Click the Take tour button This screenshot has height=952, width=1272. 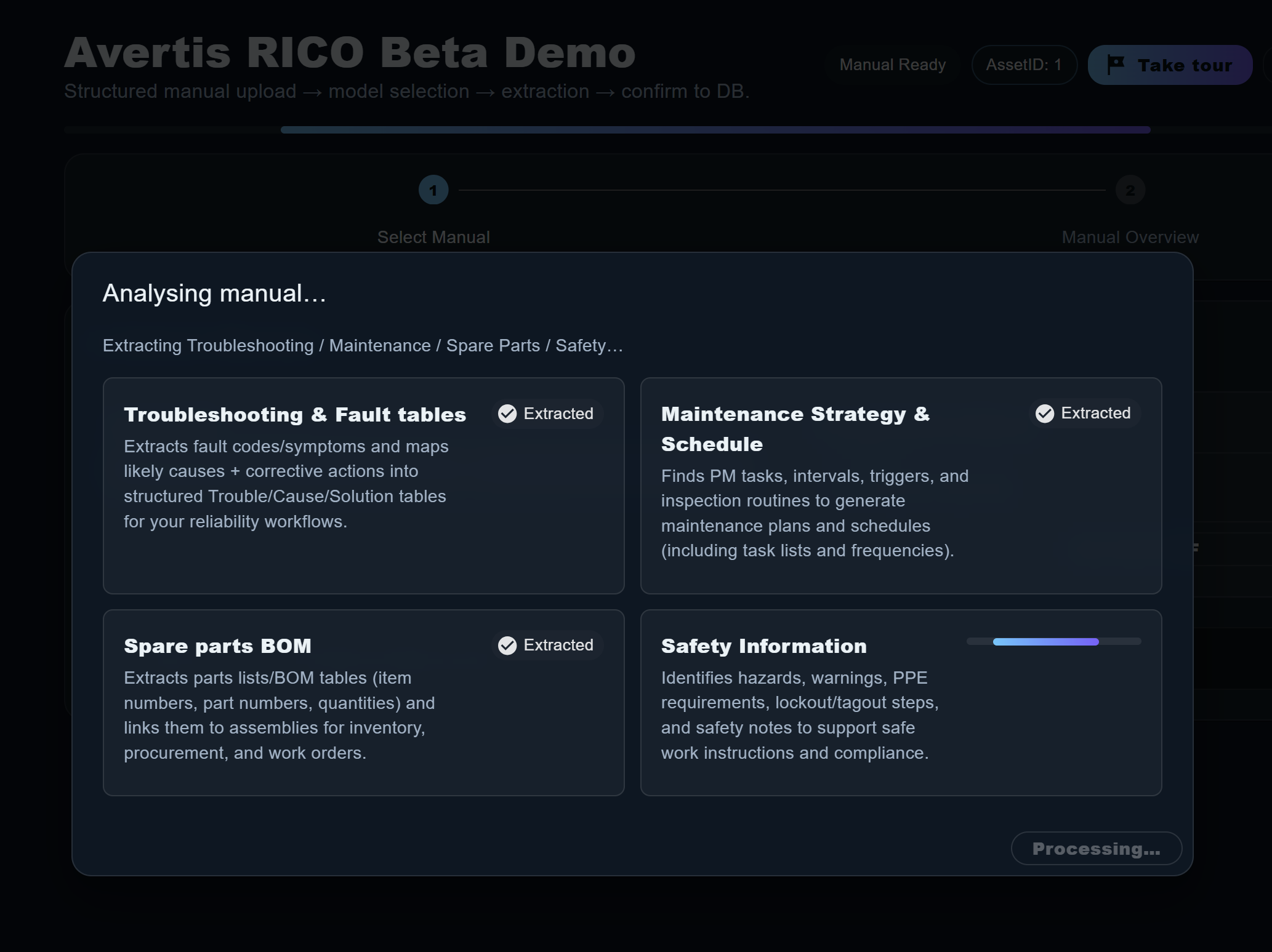click(x=1169, y=65)
